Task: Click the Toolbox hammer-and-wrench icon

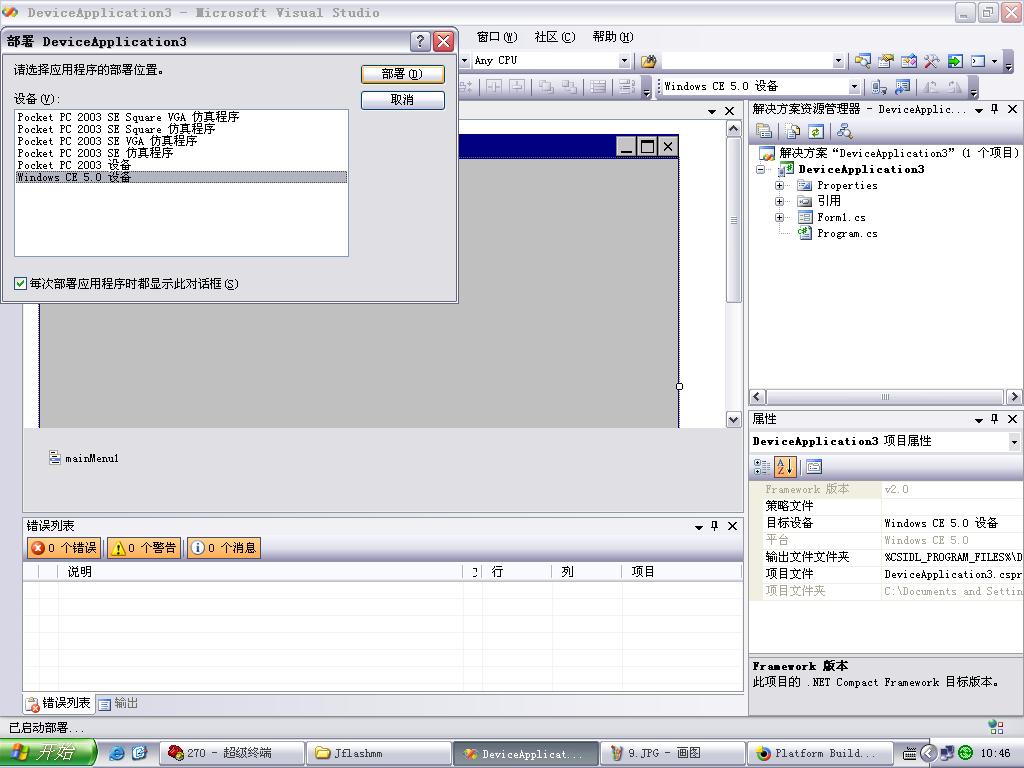Action: (931, 61)
